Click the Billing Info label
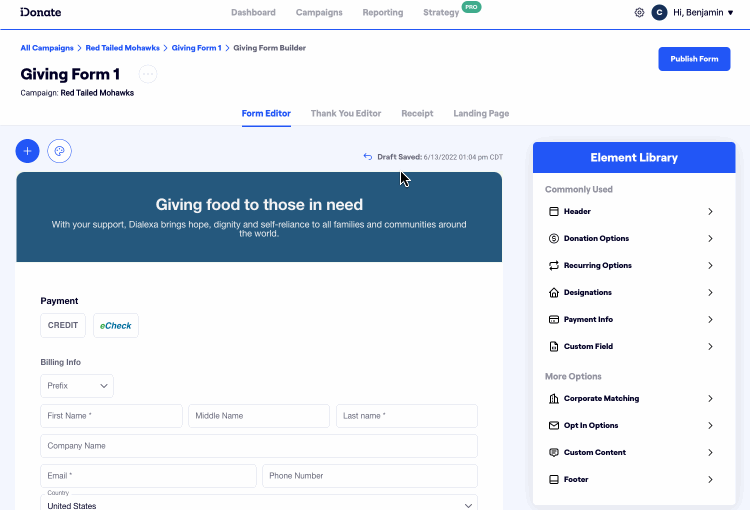 tap(60, 362)
